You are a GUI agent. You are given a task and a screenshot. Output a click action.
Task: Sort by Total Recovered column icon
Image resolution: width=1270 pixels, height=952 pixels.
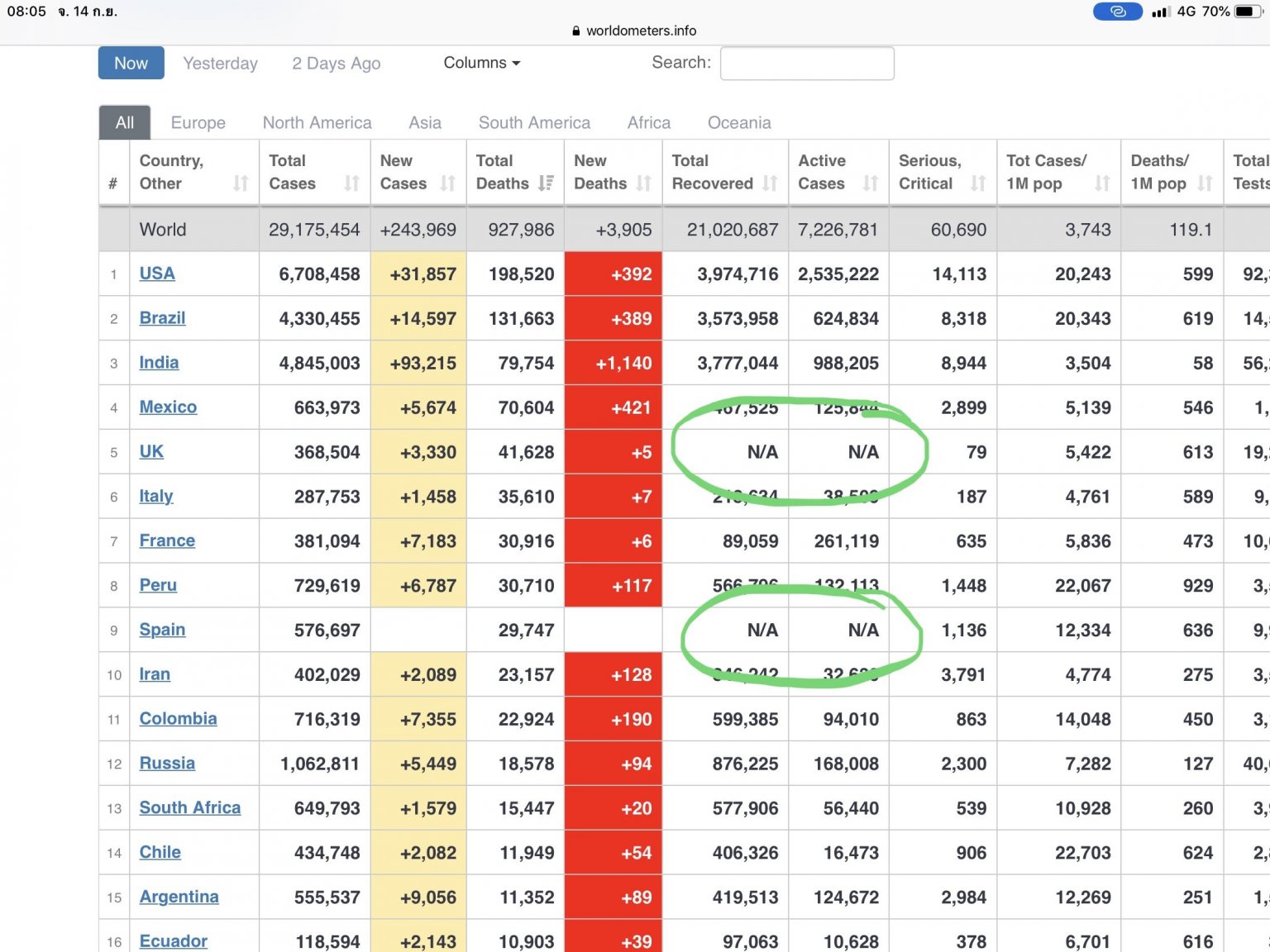771,183
